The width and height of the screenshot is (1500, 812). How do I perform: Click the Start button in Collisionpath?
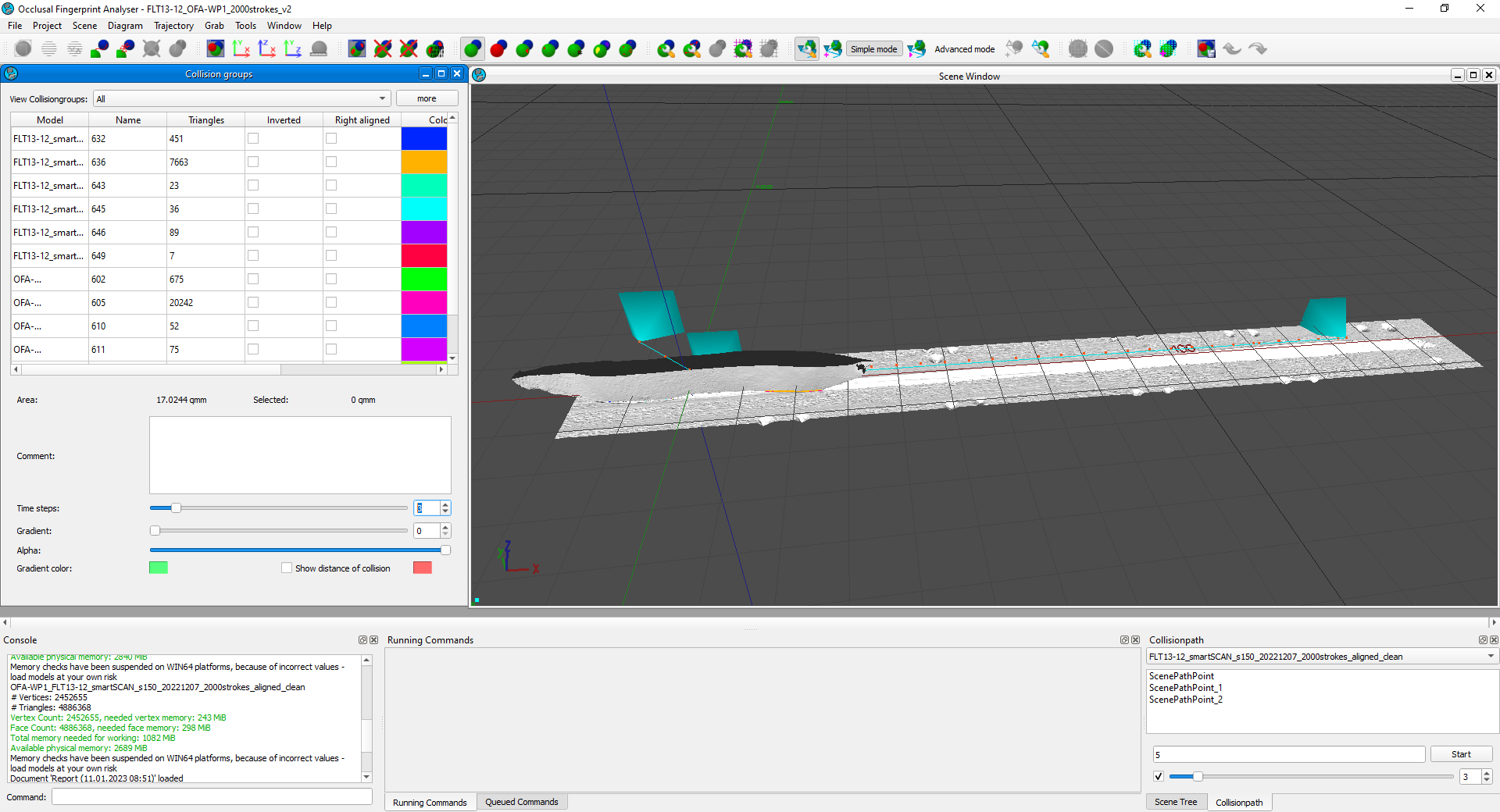point(1461,755)
